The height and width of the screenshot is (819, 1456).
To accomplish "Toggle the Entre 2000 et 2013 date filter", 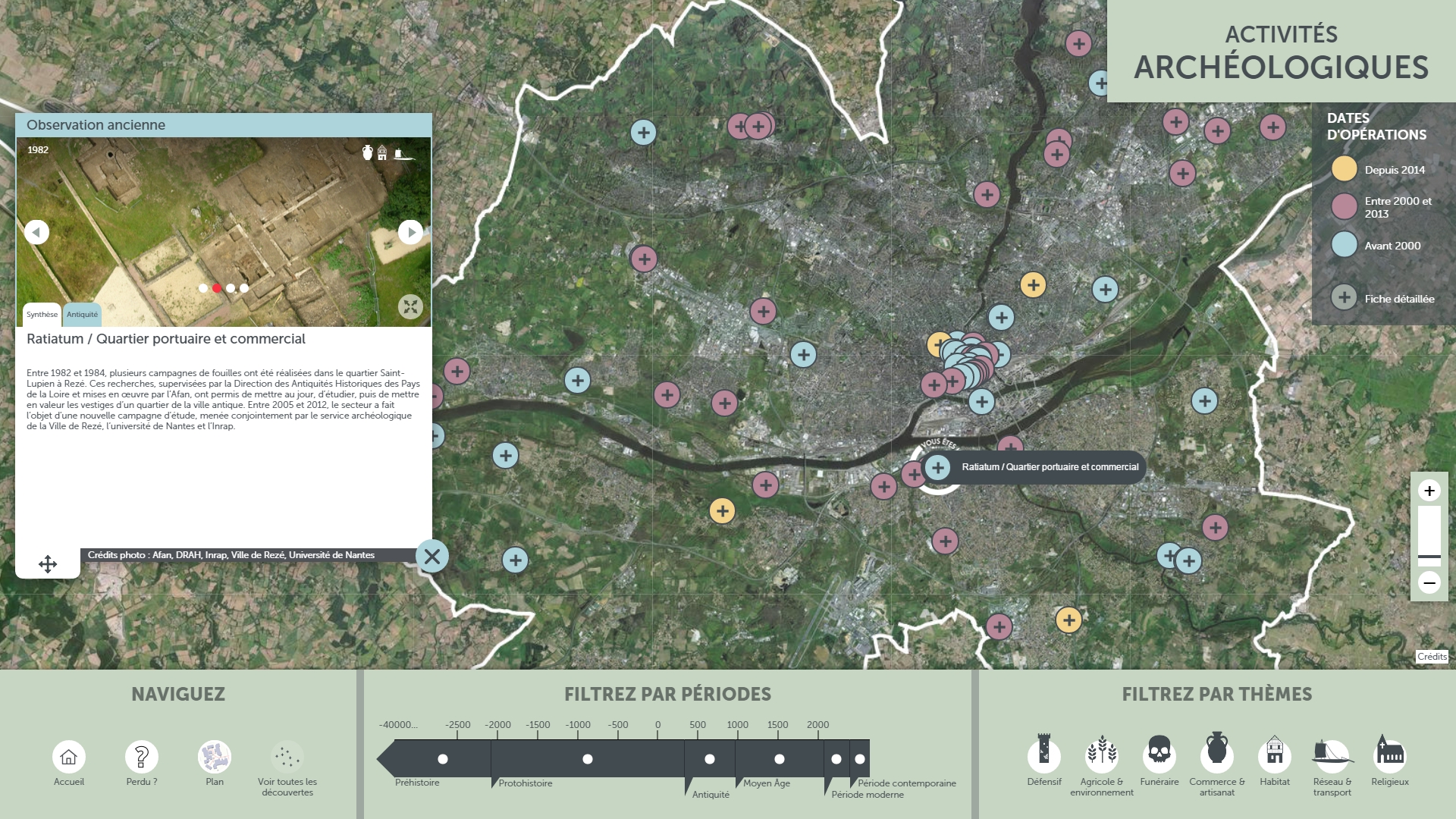I will (x=1344, y=208).
